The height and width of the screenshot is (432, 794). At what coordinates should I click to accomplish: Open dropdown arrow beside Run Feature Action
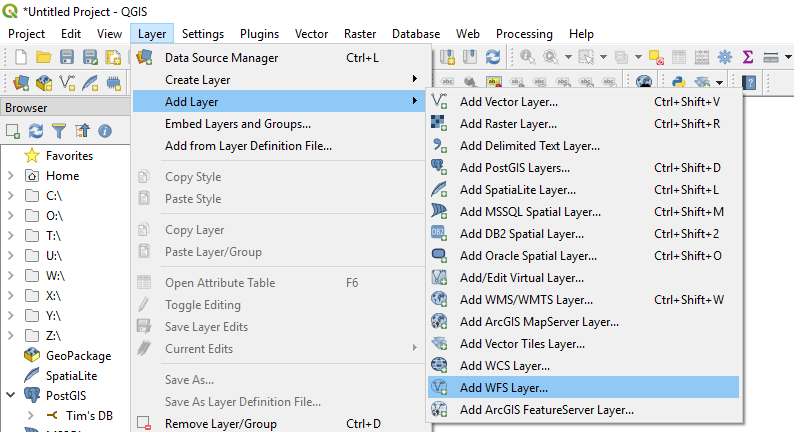click(x=568, y=57)
